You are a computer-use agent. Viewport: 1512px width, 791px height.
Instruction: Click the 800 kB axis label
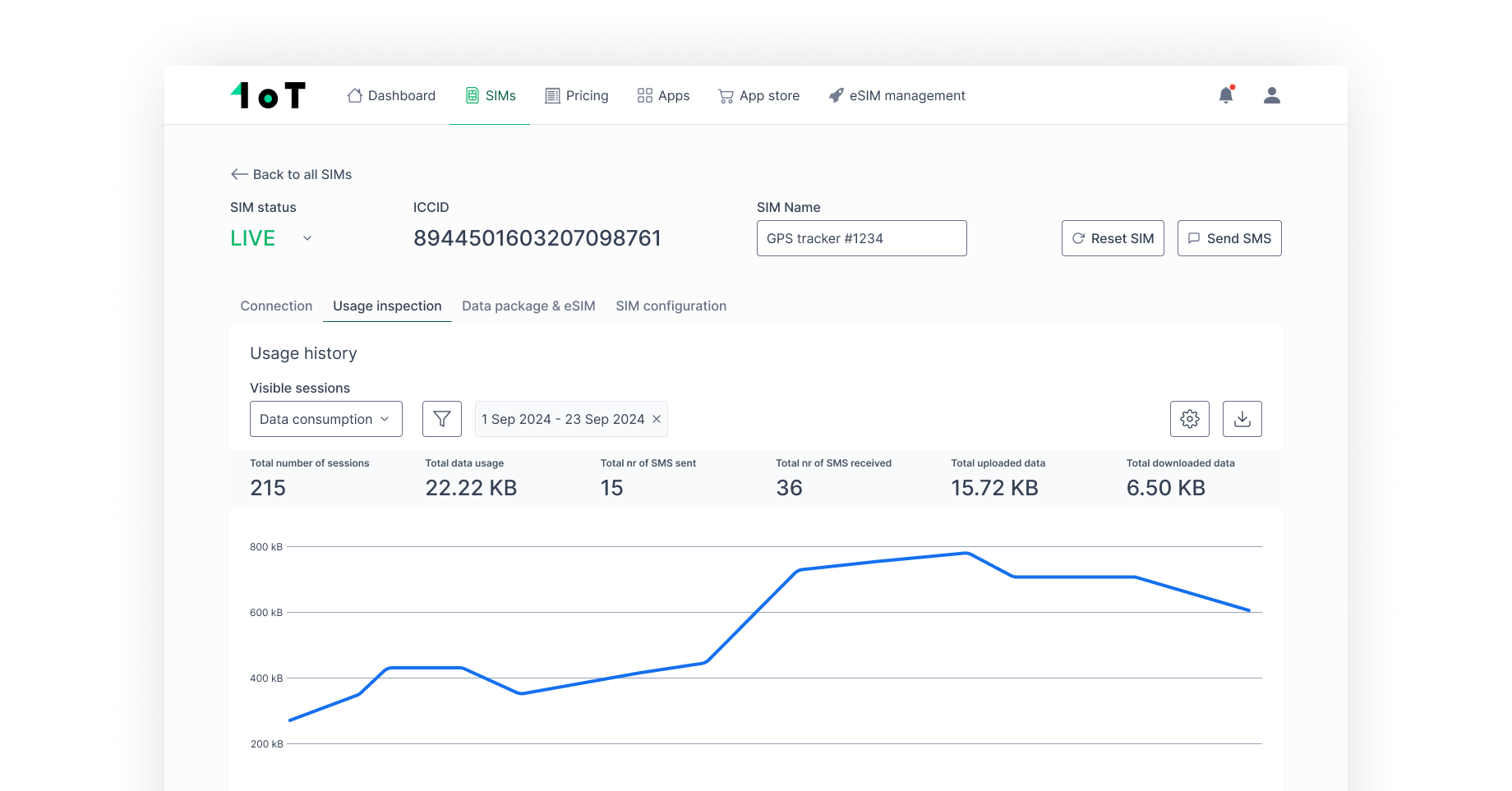click(266, 547)
